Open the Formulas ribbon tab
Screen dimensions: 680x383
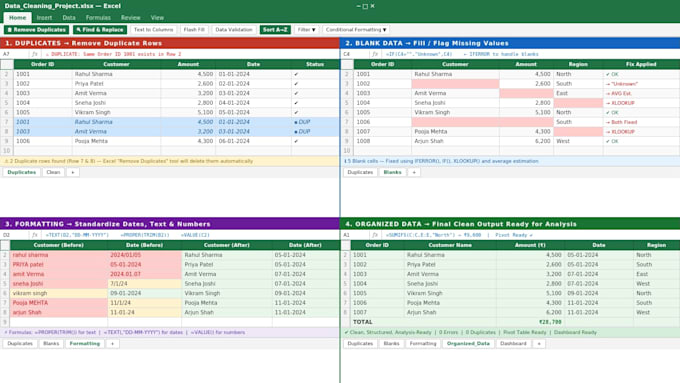pyautogui.click(x=98, y=18)
